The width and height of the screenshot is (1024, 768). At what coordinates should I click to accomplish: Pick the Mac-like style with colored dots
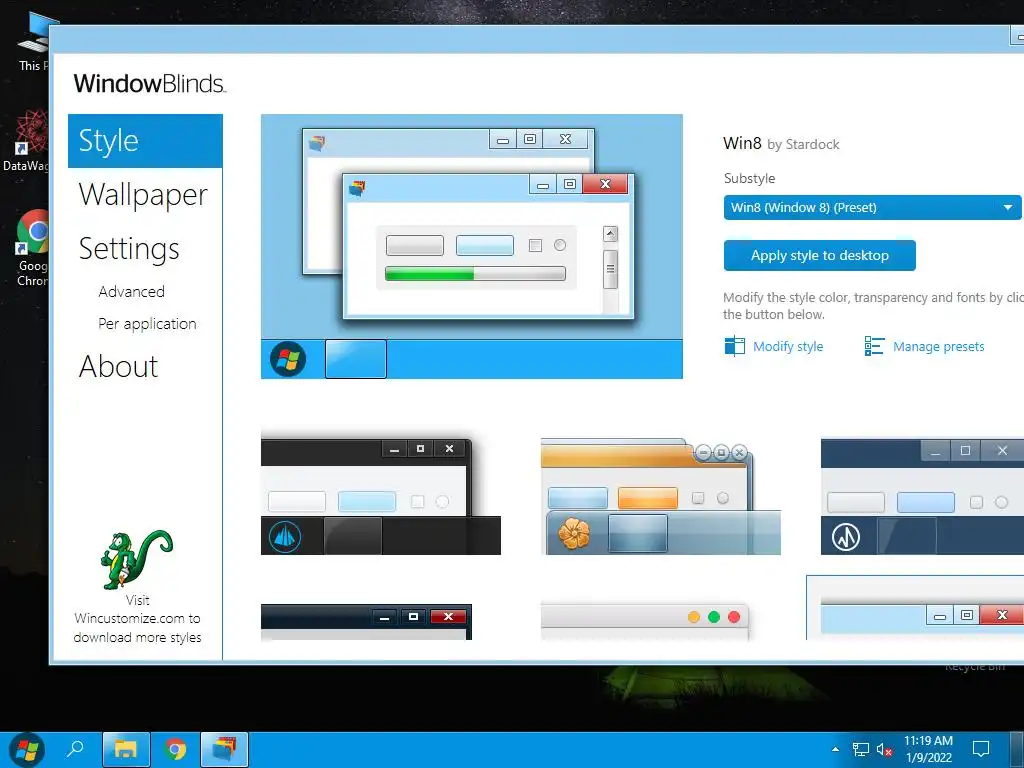click(645, 622)
